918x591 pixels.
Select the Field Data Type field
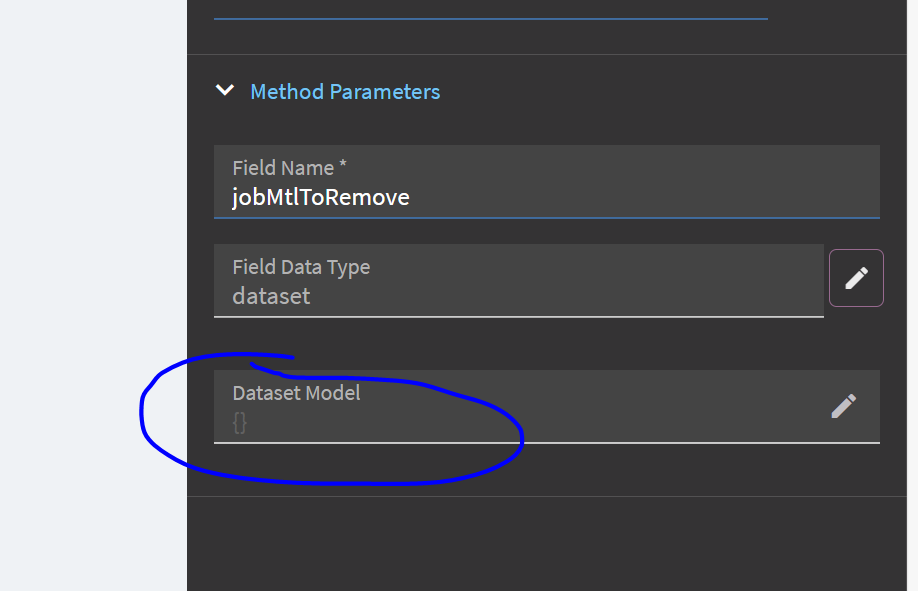point(519,281)
